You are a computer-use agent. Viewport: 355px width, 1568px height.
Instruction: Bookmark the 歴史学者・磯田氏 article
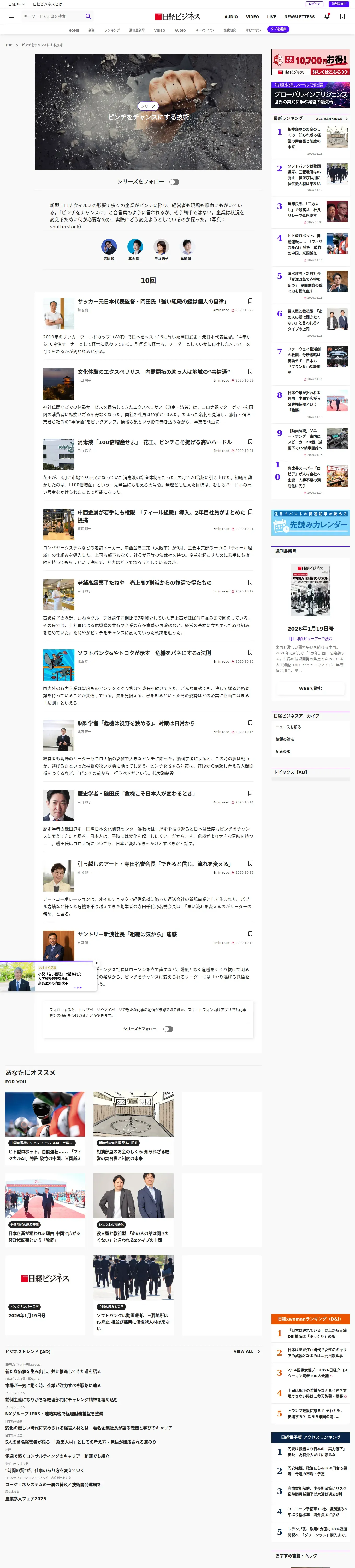pyautogui.click(x=250, y=793)
